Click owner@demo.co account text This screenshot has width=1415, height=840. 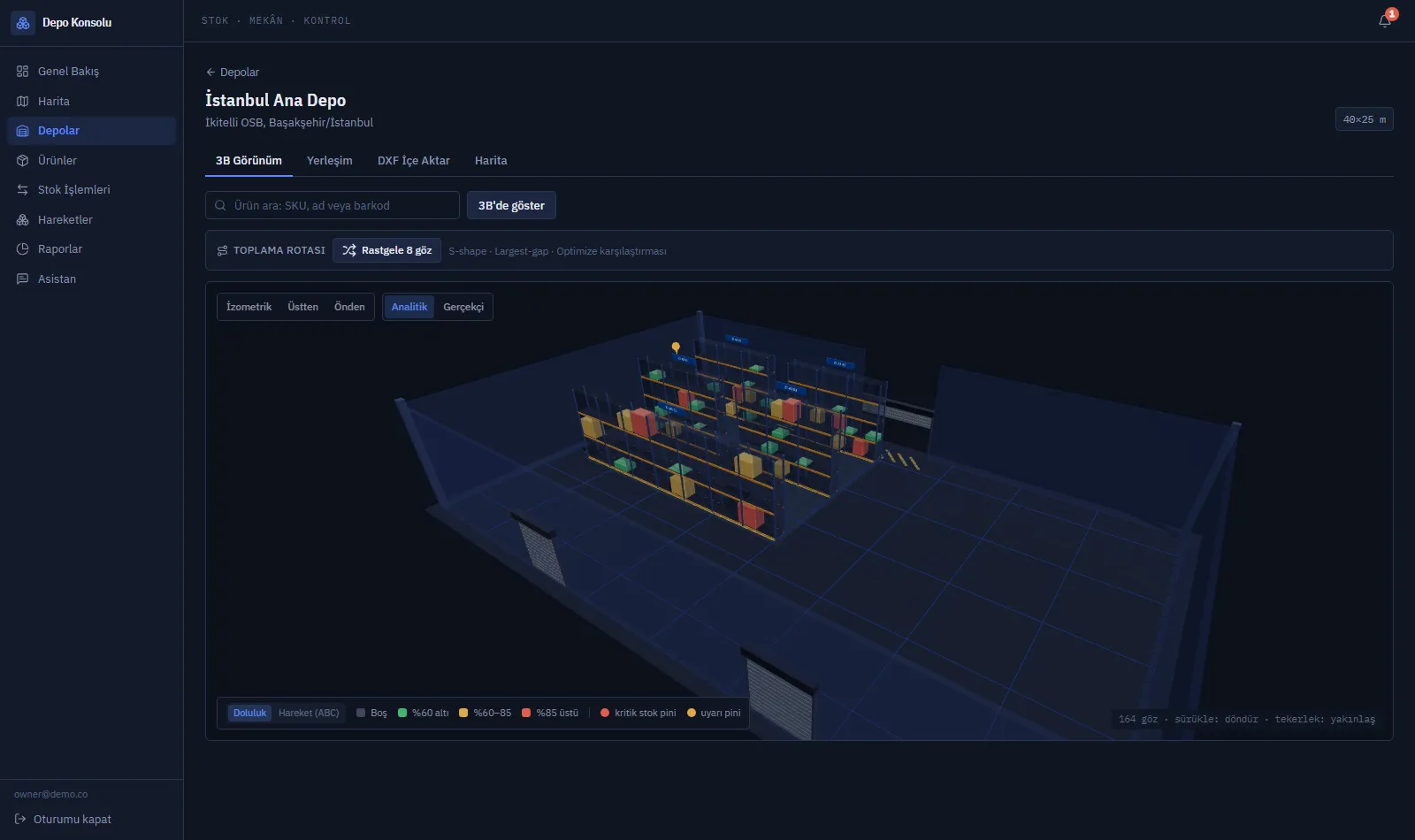point(50,794)
